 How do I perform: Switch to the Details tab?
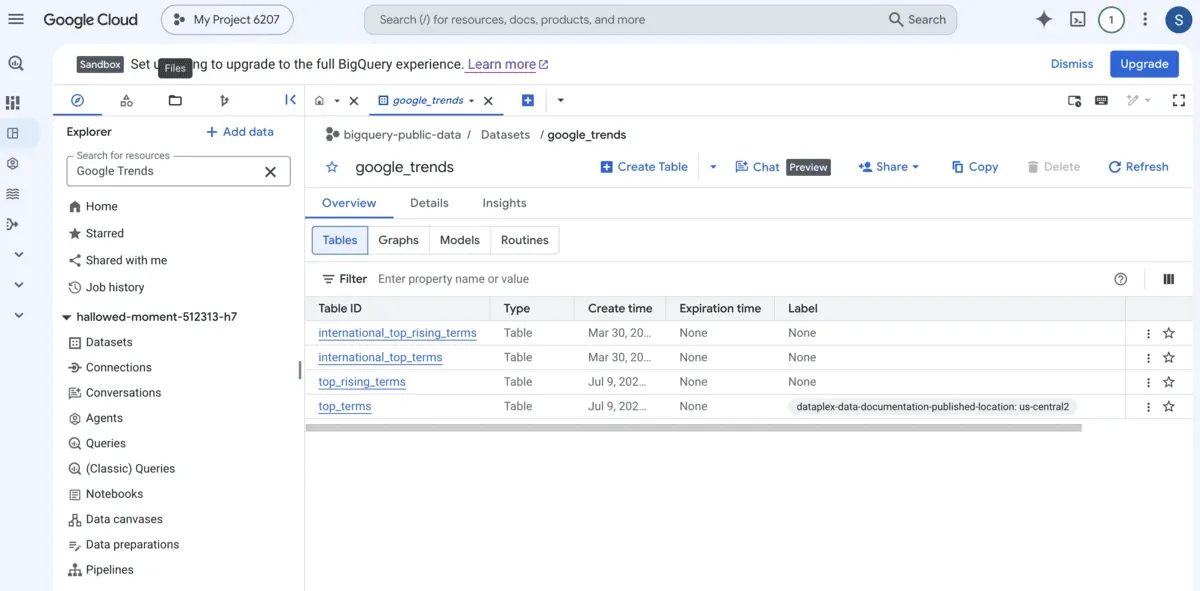click(x=429, y=203)
